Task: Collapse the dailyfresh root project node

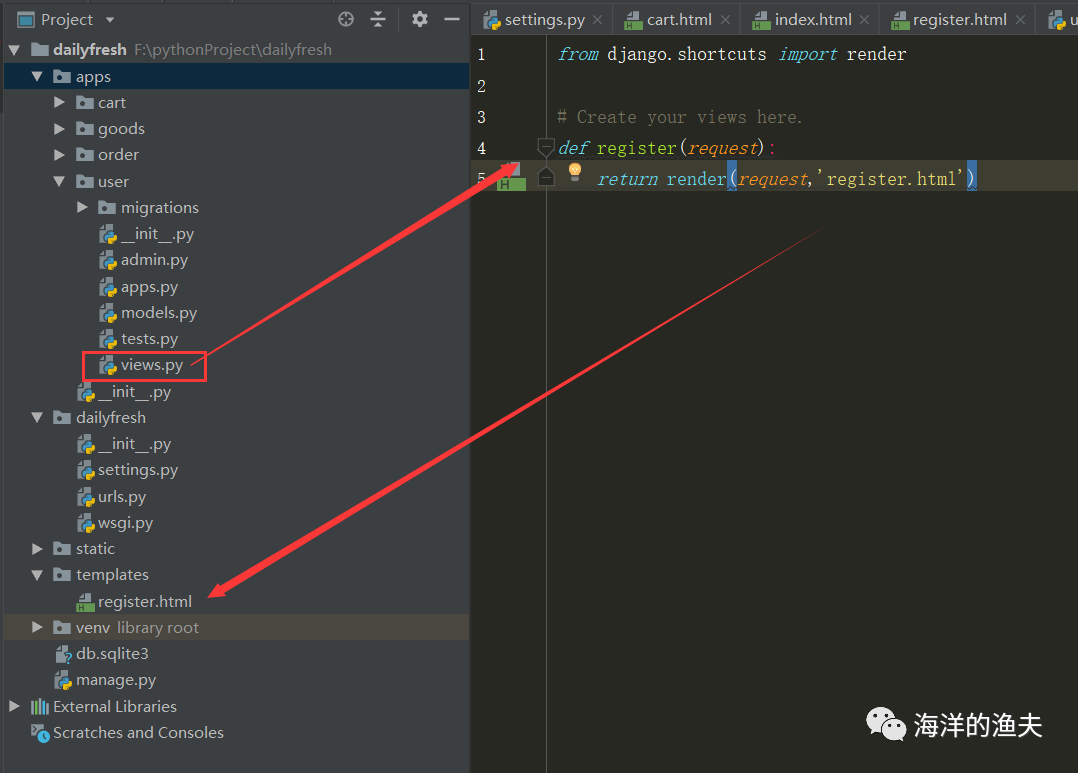Action: coord(14,50)
